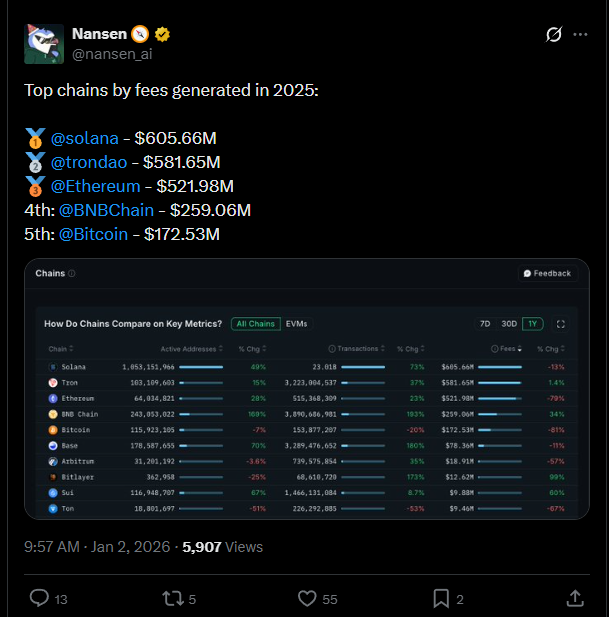Click the Solana fees bar
Screen dimensions: 609x617
click(x=500, y=367)
